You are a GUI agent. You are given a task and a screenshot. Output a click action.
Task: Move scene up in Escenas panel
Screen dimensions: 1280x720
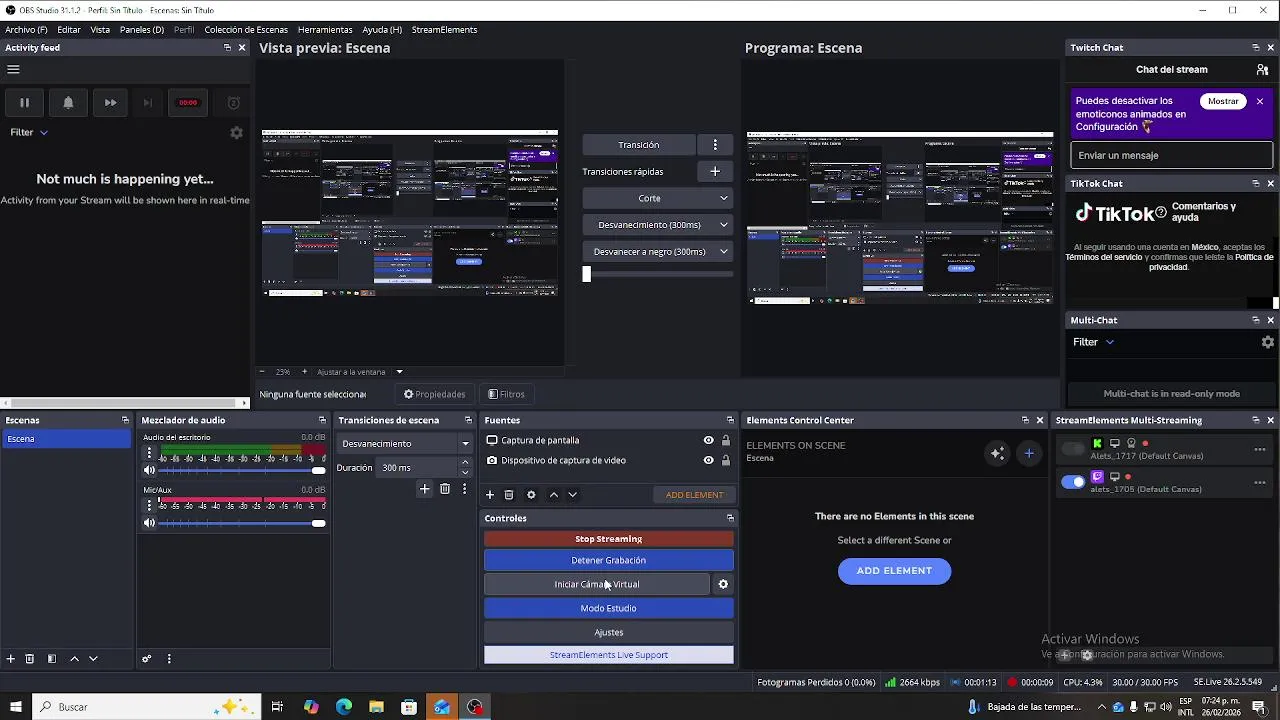pos(74,659)
